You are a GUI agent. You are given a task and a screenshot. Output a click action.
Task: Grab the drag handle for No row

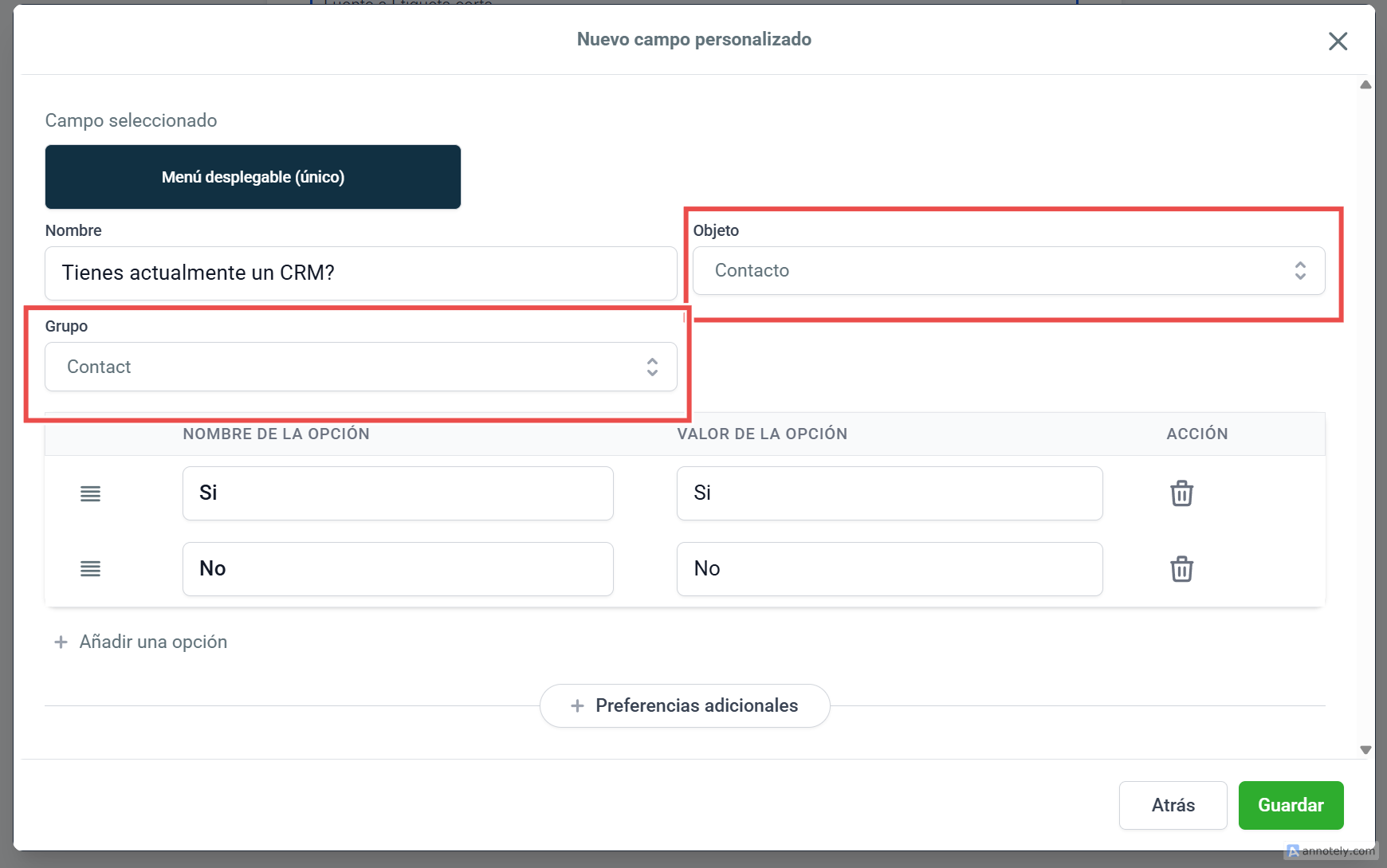[x=90, y=569]
